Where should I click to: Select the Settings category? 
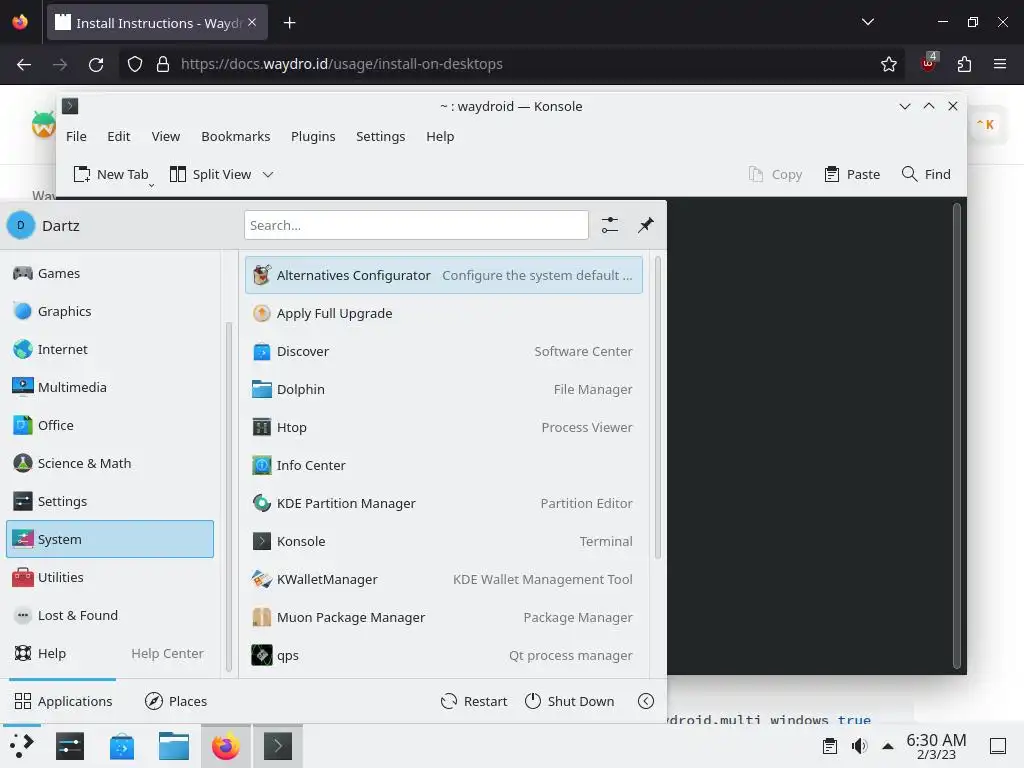tap(110, 501)
